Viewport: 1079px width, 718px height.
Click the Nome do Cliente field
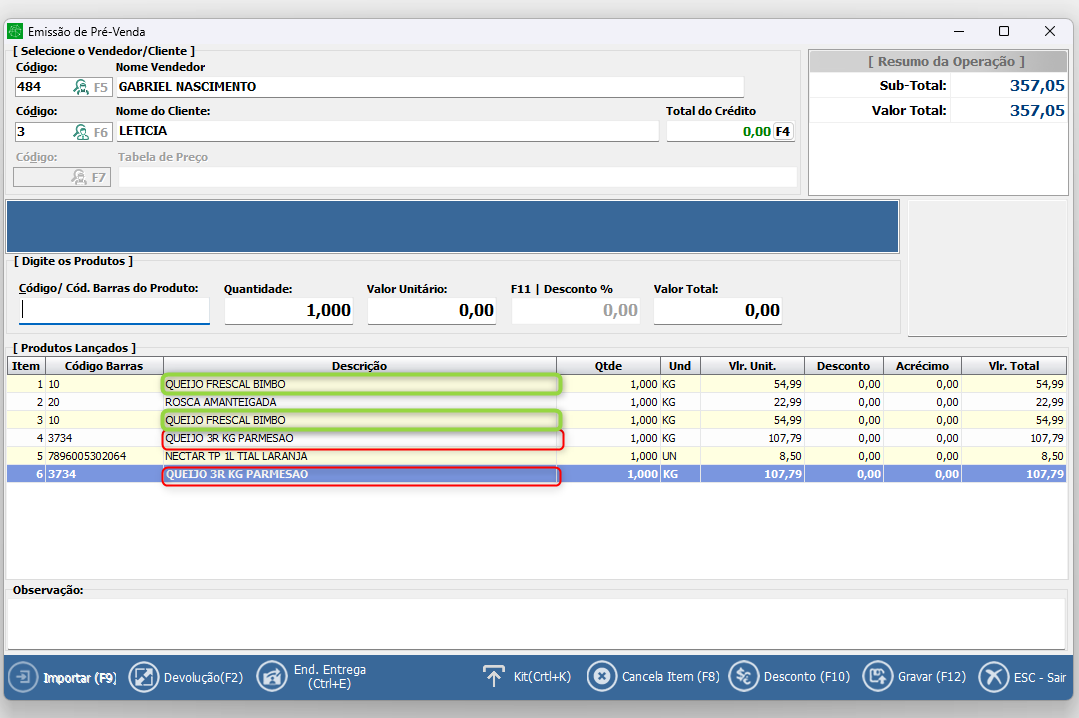[387, 131]
